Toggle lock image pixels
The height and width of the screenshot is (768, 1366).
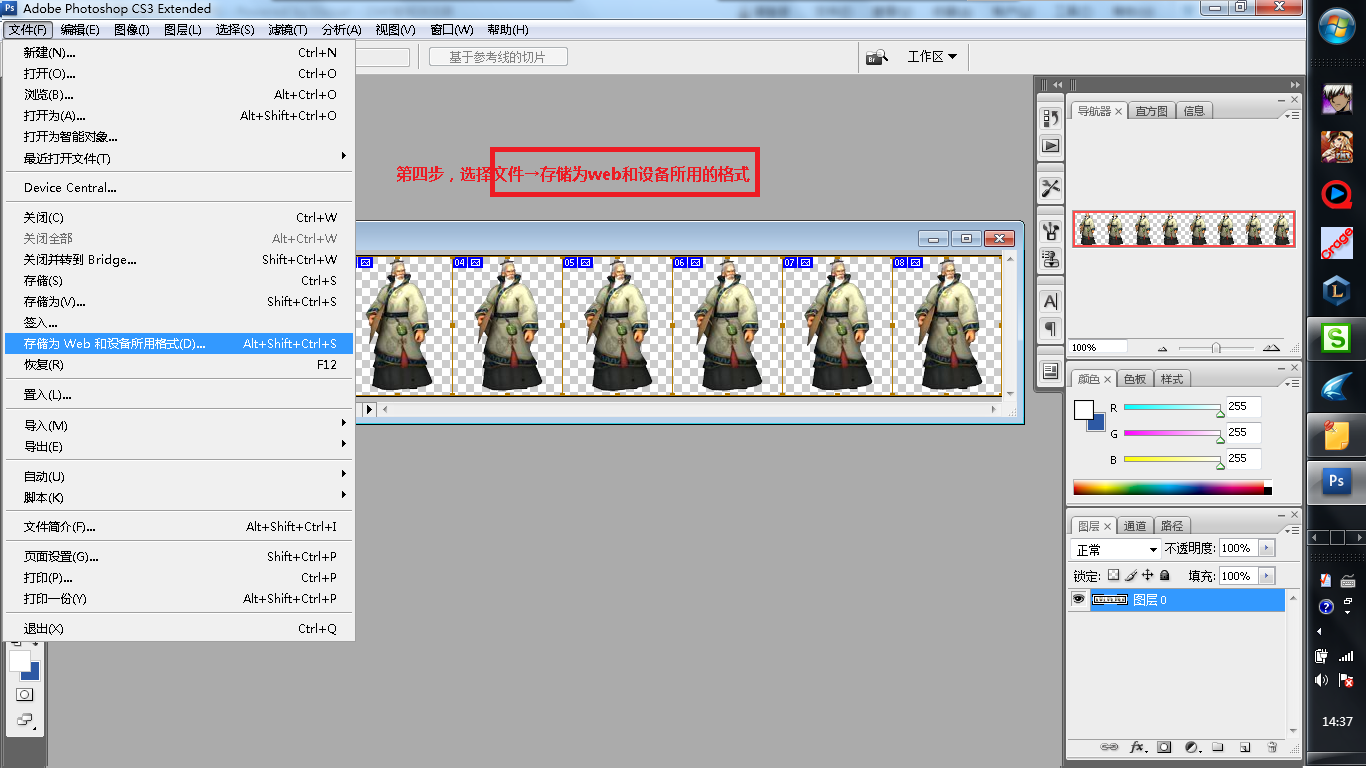(x=1131, y=576)
